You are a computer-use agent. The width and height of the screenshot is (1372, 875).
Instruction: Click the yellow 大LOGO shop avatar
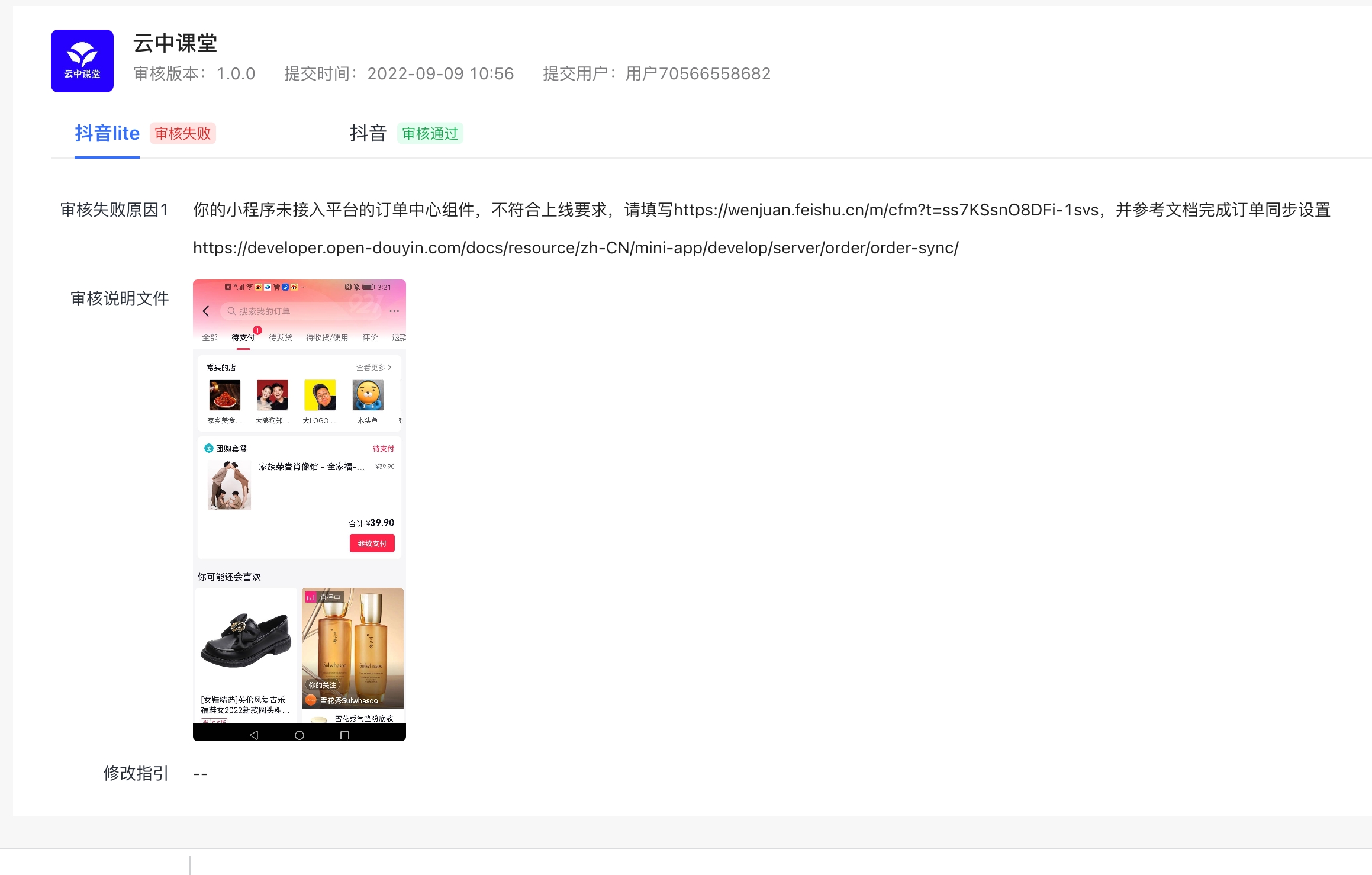[x=320, y=395]
